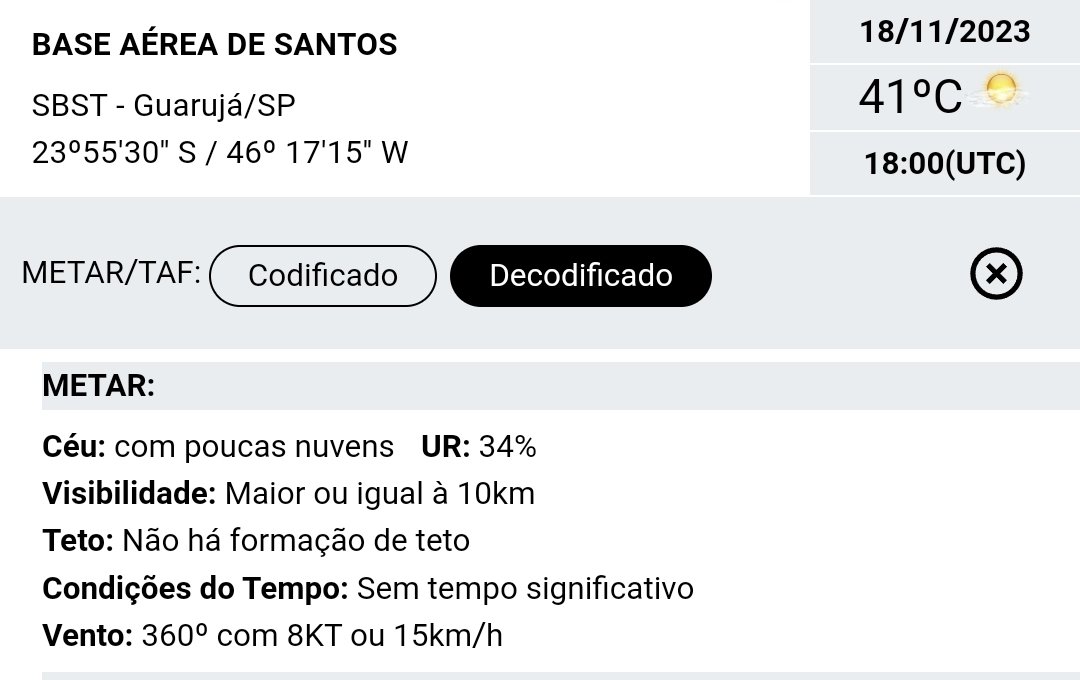Click the UR 34% humidity value

479,446
